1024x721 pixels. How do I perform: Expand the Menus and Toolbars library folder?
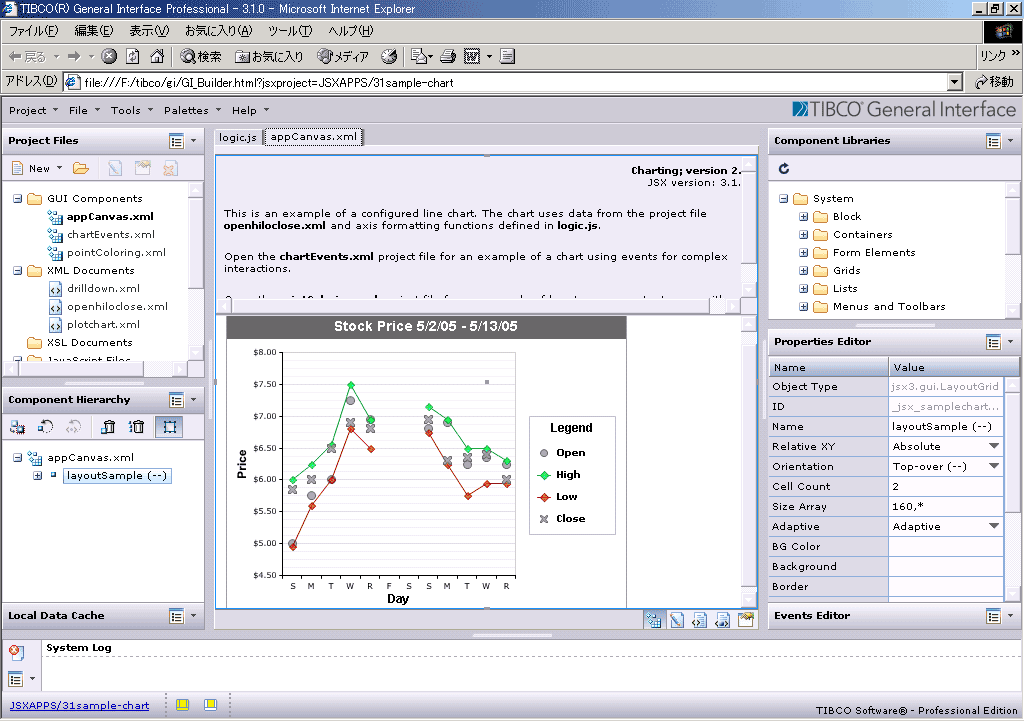coord(804,306)
